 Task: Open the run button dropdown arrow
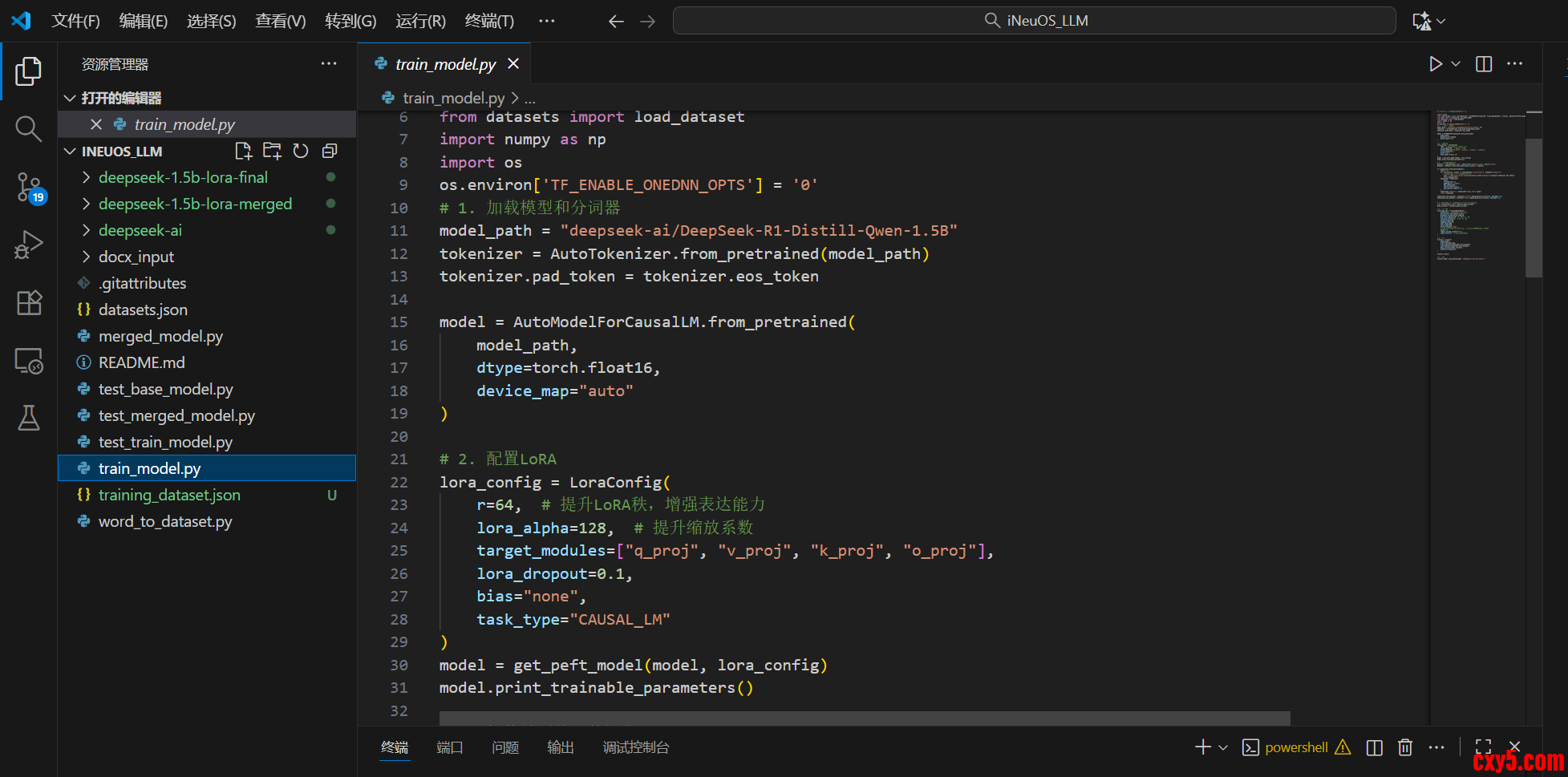point(1456,64)
